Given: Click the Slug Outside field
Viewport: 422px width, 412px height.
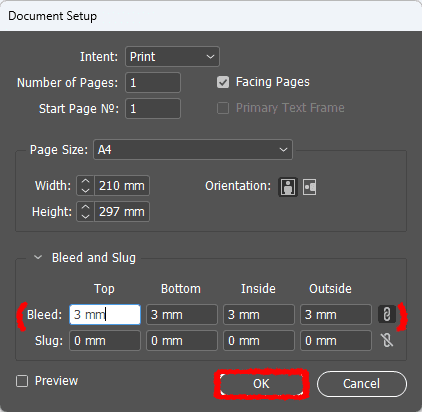Looking at the screenshot, I should [336, 340].
